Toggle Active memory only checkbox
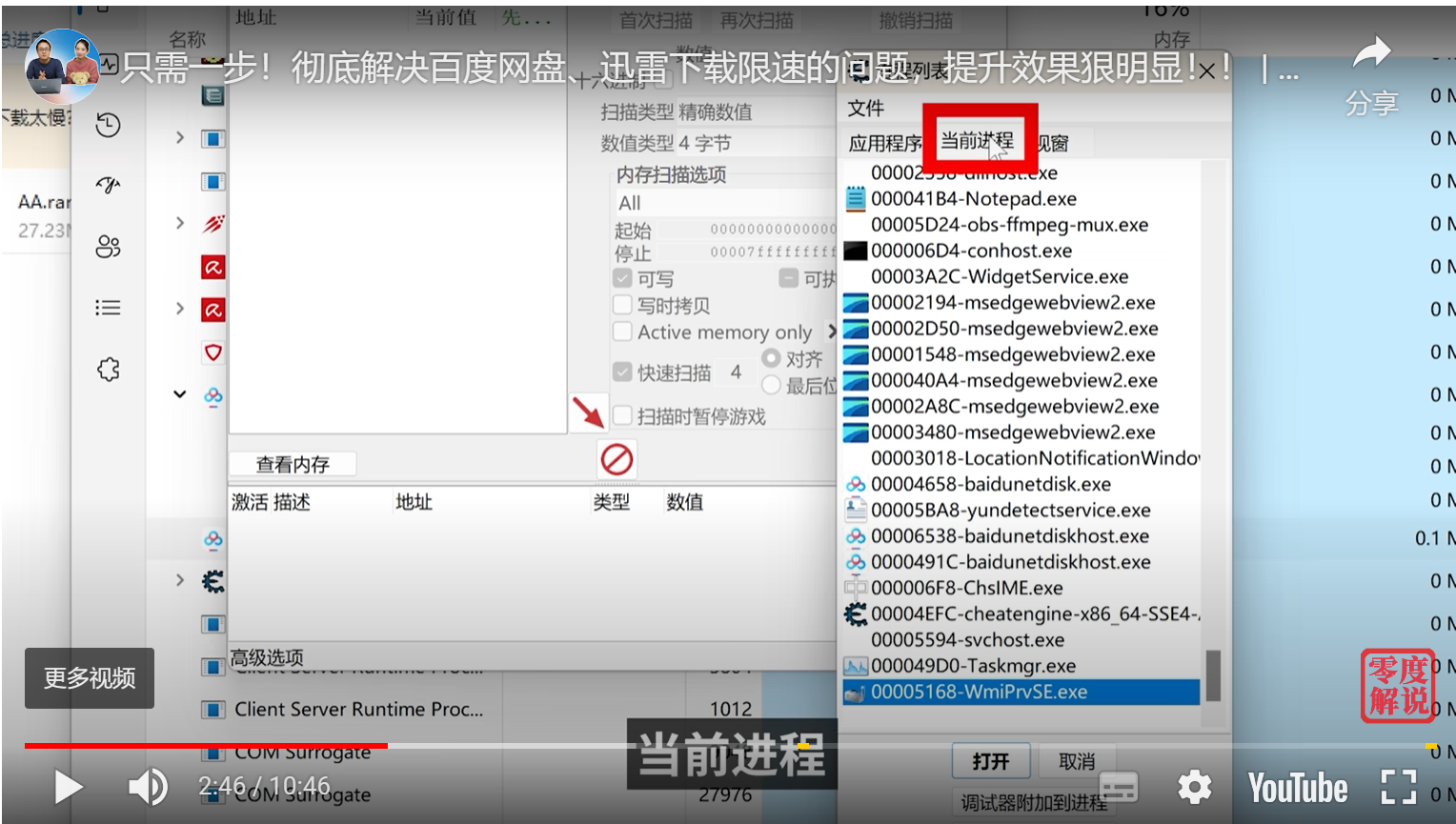Viewport: 1456px width, 824px height. (622, 332)
